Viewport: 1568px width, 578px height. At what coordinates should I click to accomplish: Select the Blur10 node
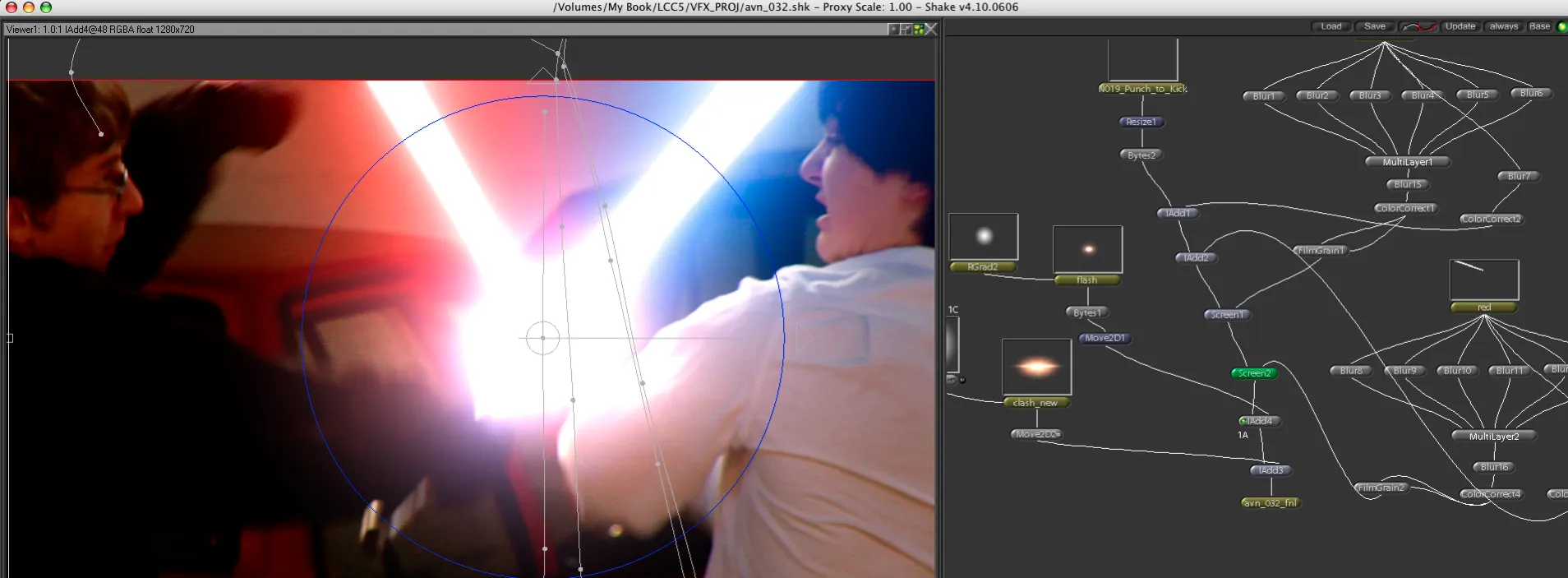coord(1458,371)
